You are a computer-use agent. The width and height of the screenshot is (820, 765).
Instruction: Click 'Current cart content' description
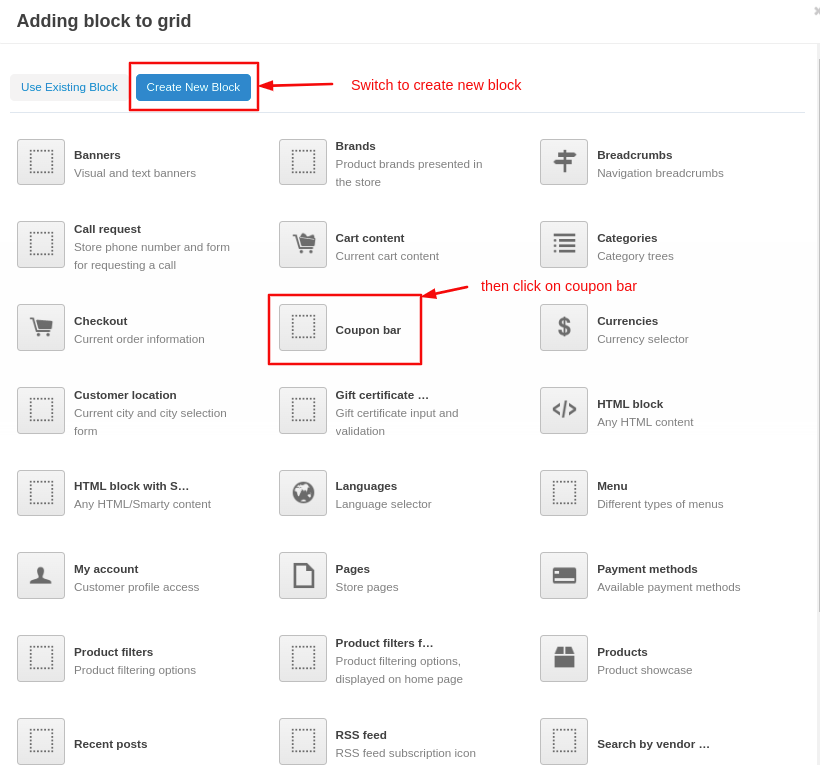pos(387,256)
